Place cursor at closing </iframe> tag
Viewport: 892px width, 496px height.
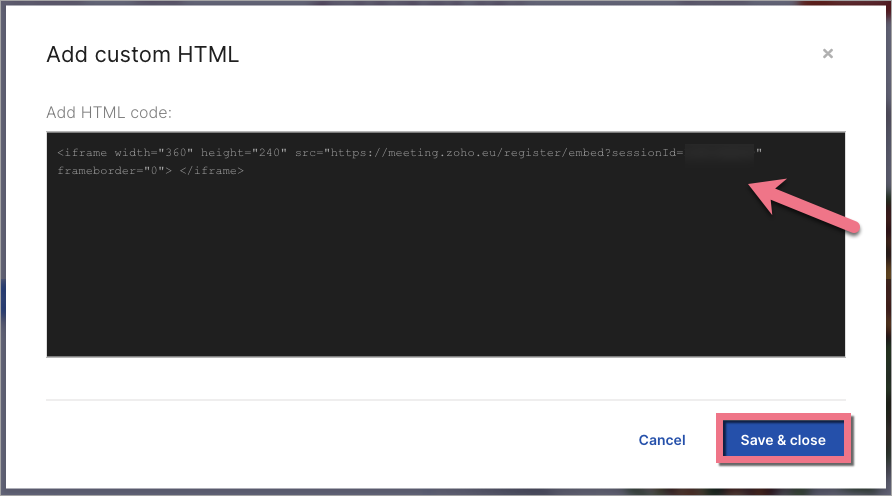(215, 171)
